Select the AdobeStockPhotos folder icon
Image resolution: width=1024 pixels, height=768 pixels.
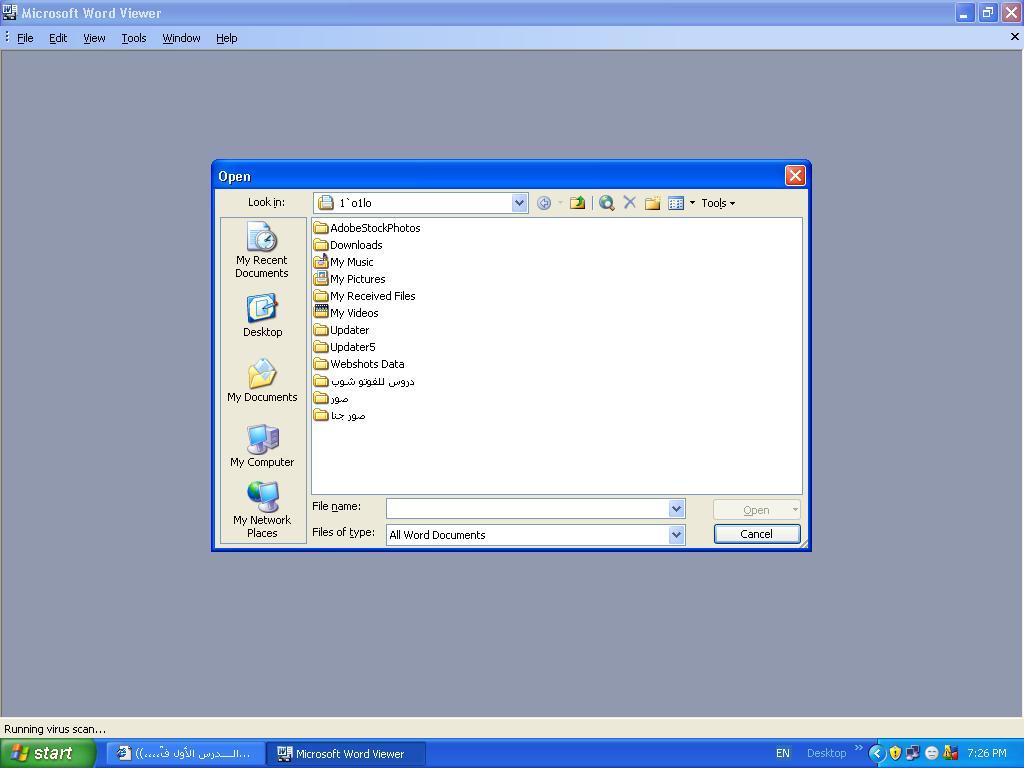pos(320,227)
